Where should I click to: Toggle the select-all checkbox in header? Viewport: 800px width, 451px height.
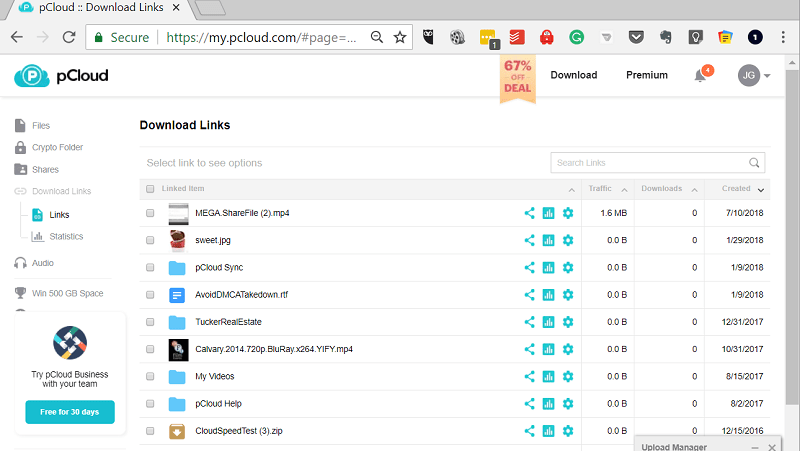[150, 189]
